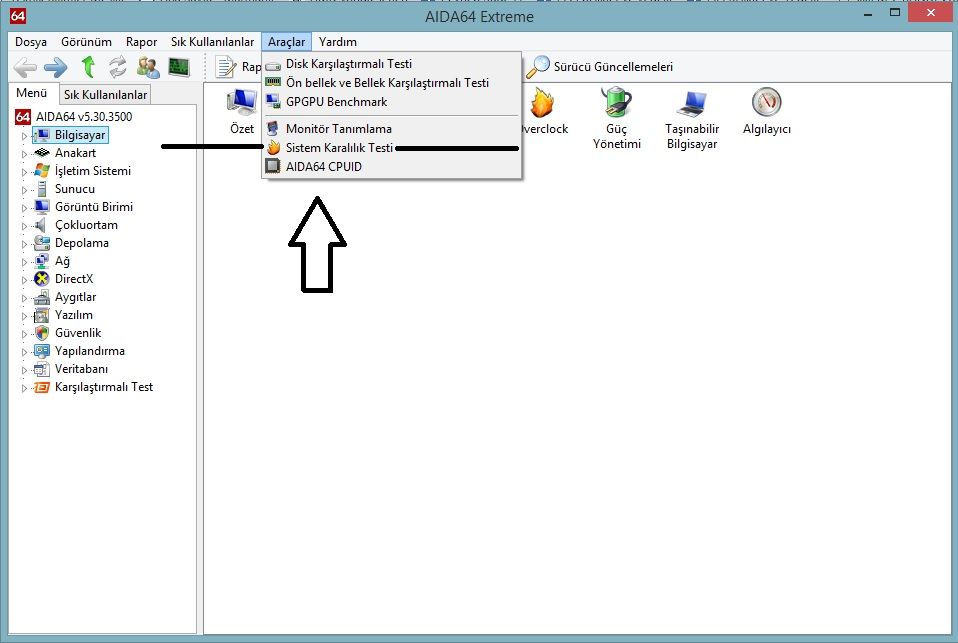Click the Rapor document icon in toolbar

(x=226, y=67)
